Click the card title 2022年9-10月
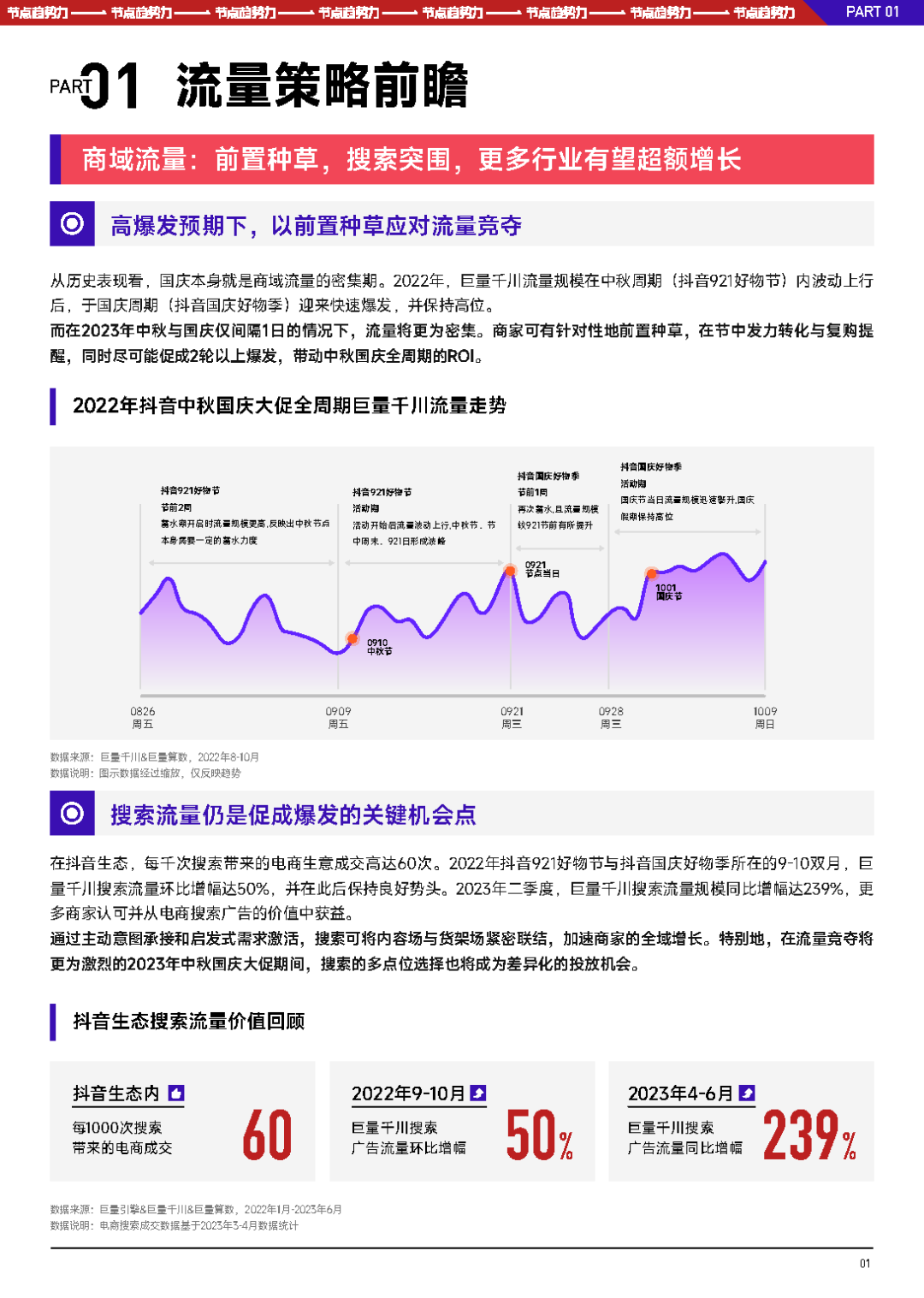The height and width of the screenshot is (1298, 924). point(408,1094)
